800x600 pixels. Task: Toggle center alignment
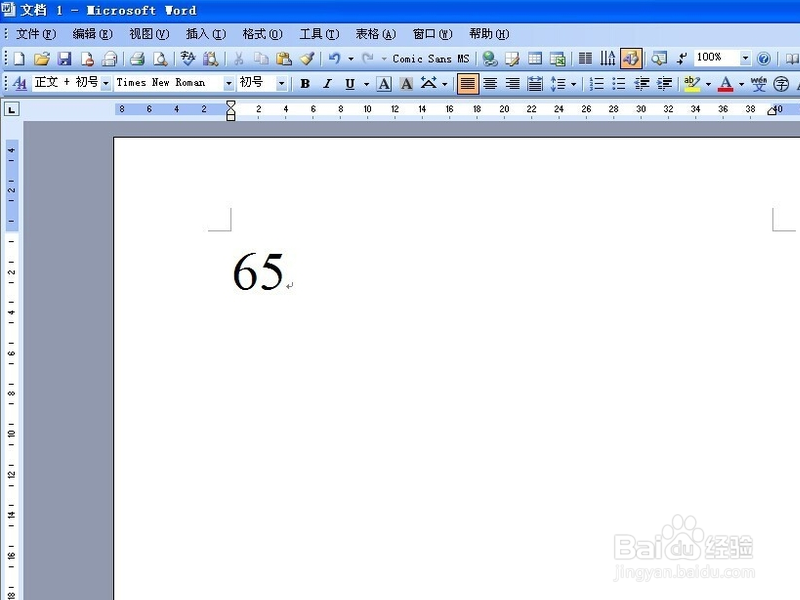490,84
